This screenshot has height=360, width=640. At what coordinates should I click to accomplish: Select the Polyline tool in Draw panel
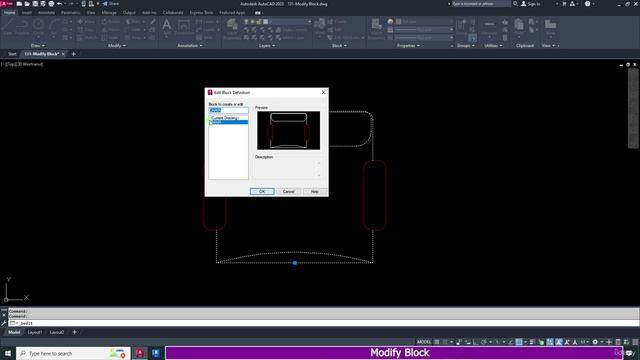pyautogui.click(x=22, y=27)
